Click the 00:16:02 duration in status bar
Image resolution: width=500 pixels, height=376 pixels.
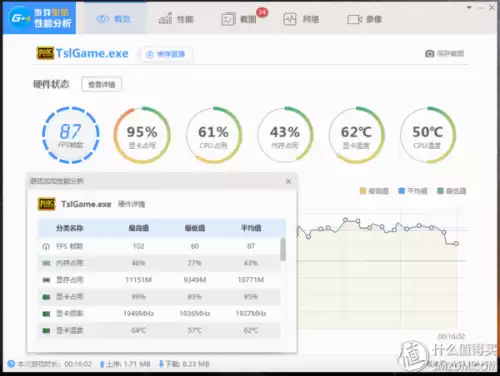(x=78, y=364)
